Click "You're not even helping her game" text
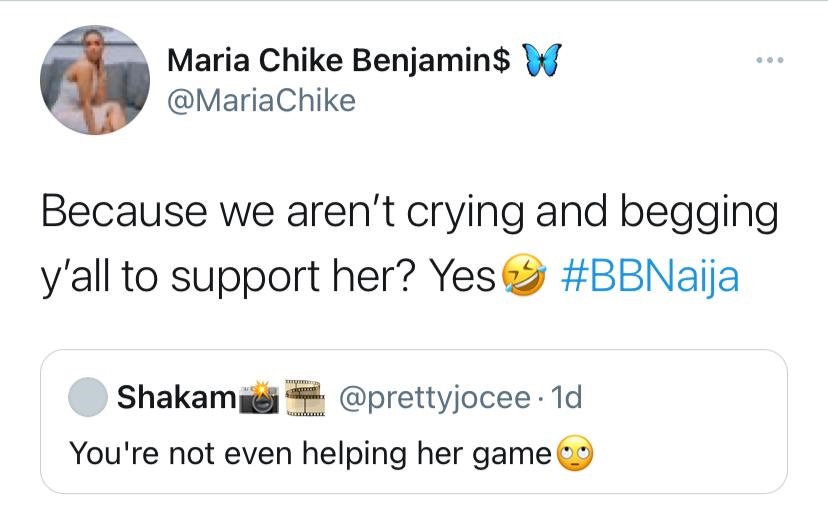The height and width of the screenshot is (513, 828). coord(310,453)
